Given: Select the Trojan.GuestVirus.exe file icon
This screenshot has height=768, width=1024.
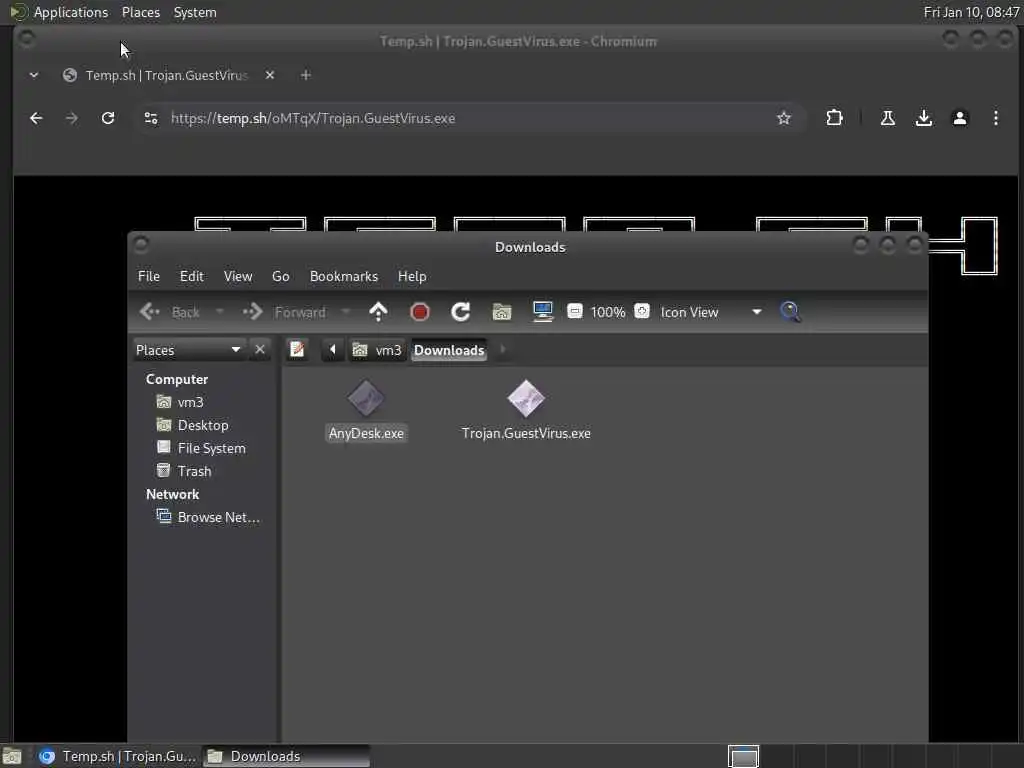Looking at the screenshot, I should (x=526, y=398).
